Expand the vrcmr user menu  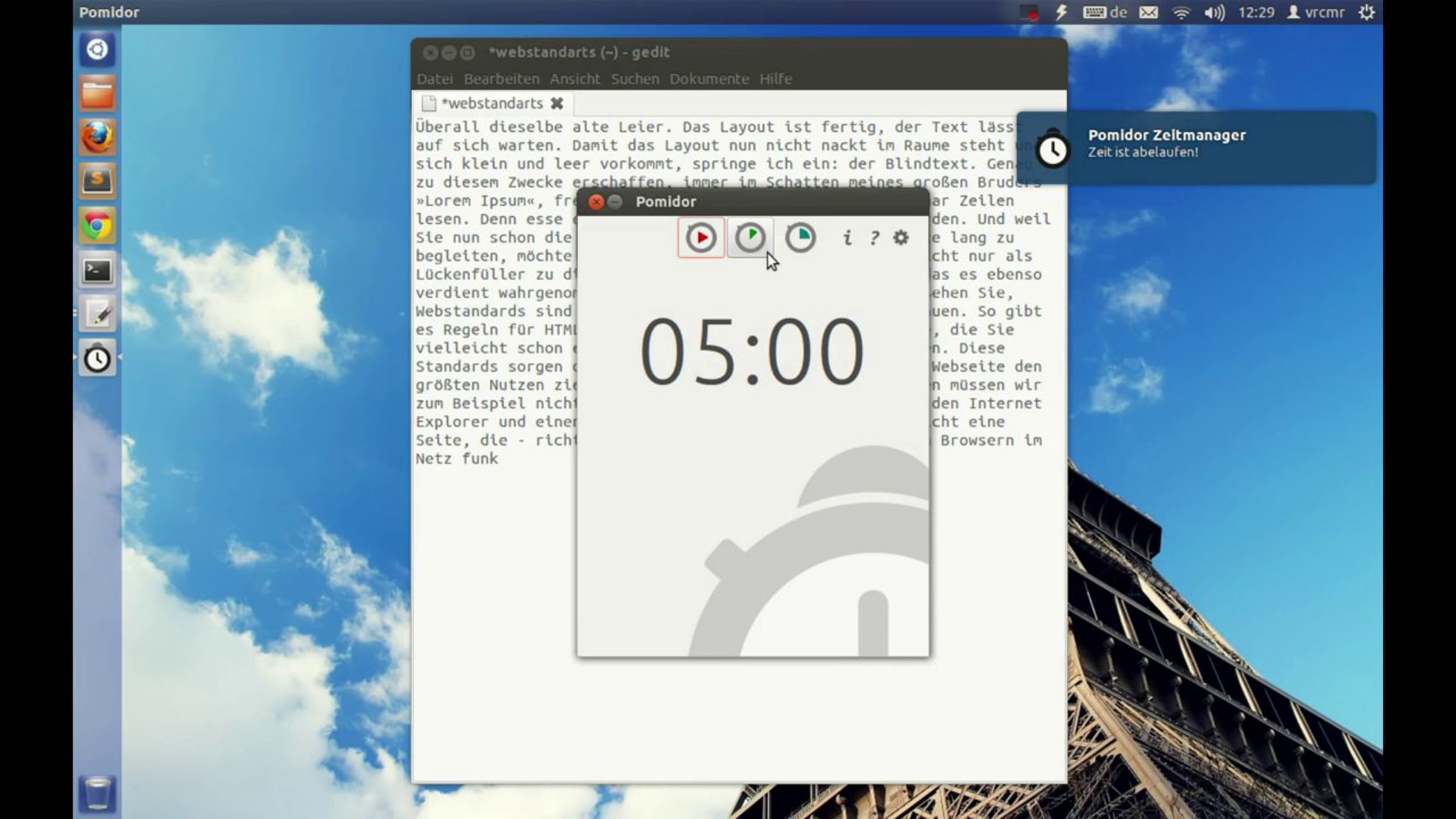1316,12
